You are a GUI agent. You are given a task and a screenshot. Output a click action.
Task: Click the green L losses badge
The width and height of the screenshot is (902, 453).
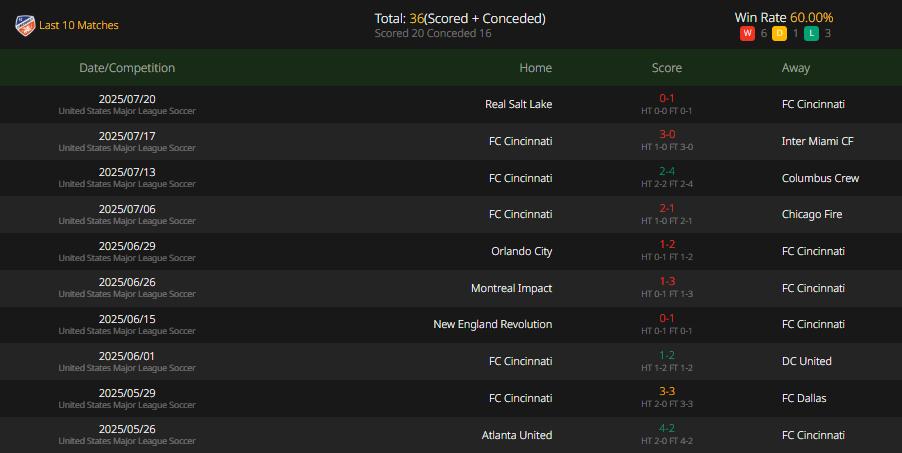click(811, 33)
